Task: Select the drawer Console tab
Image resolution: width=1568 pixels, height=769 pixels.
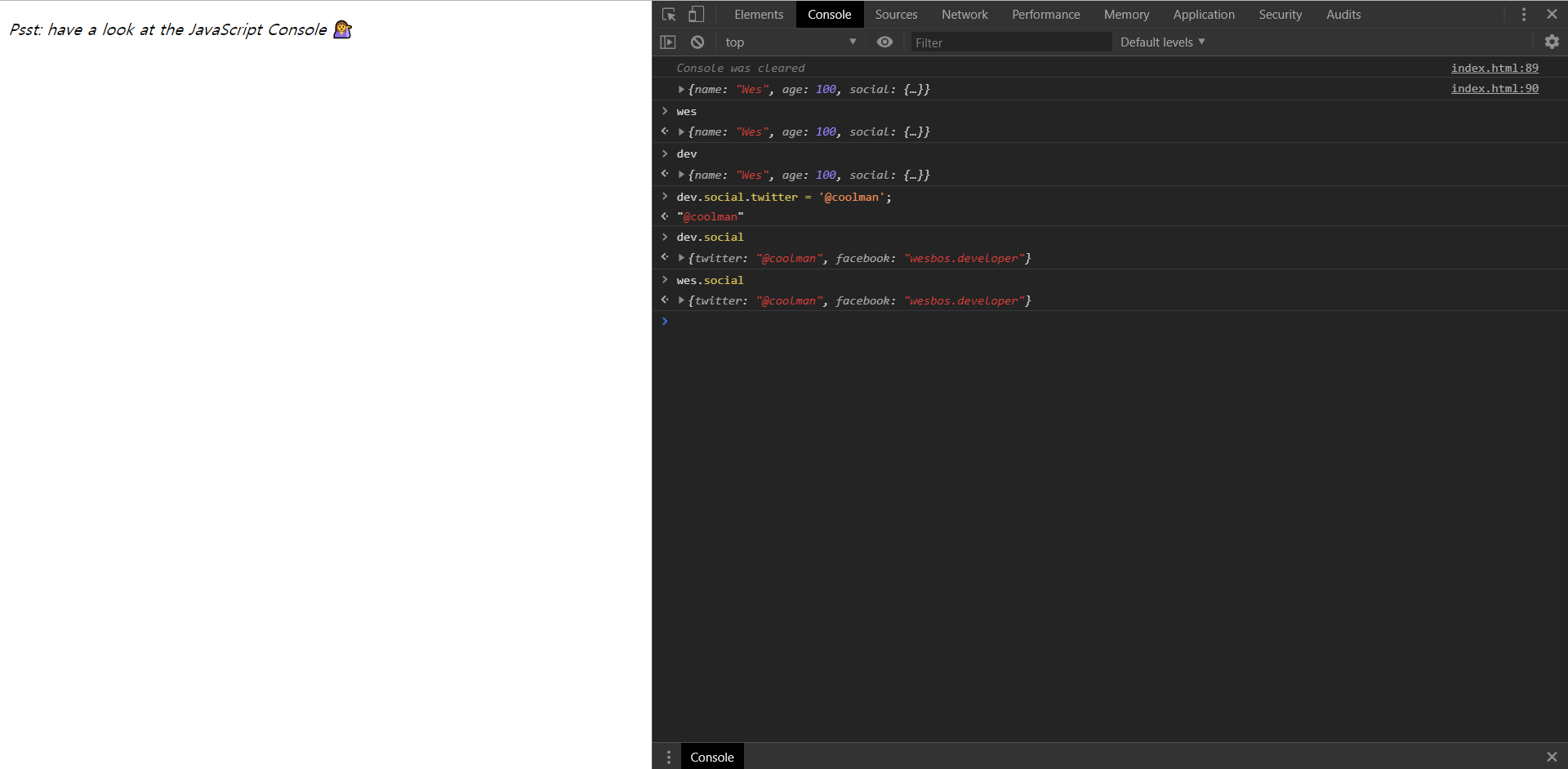Action: click(x=711, y=757)
